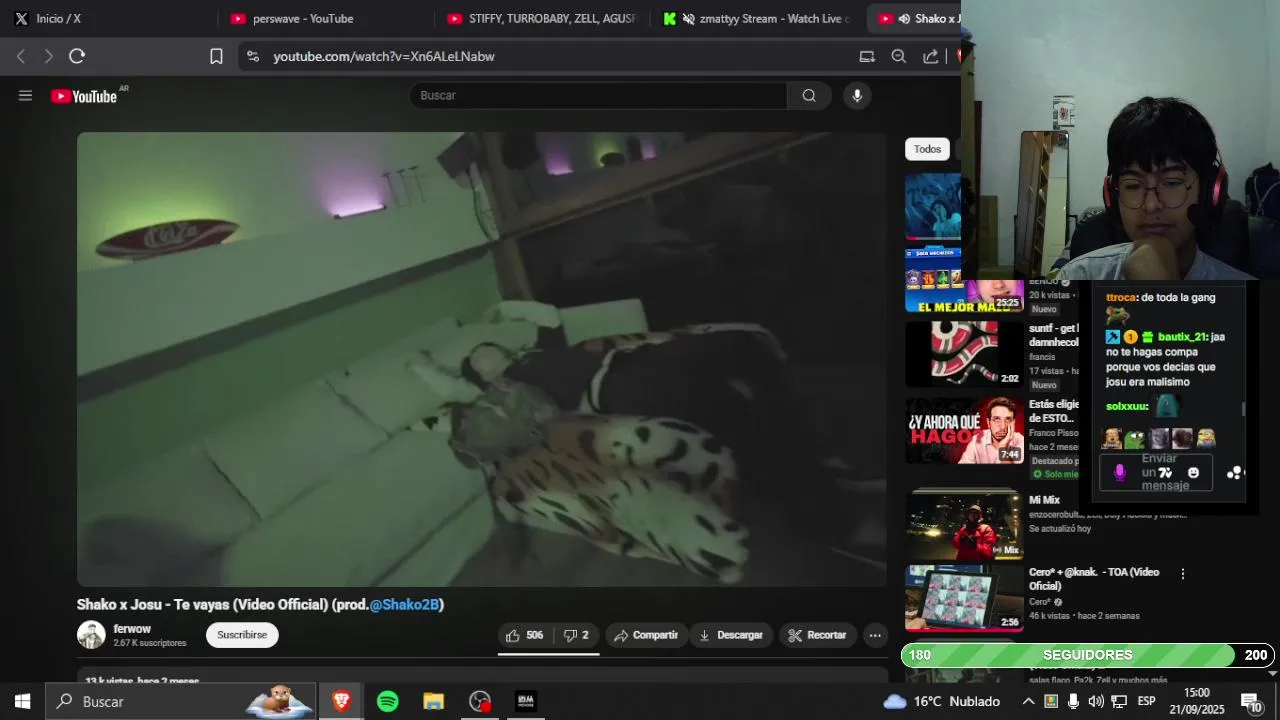Share the page with the share icon
The image size is (1280, 720).
931,56
